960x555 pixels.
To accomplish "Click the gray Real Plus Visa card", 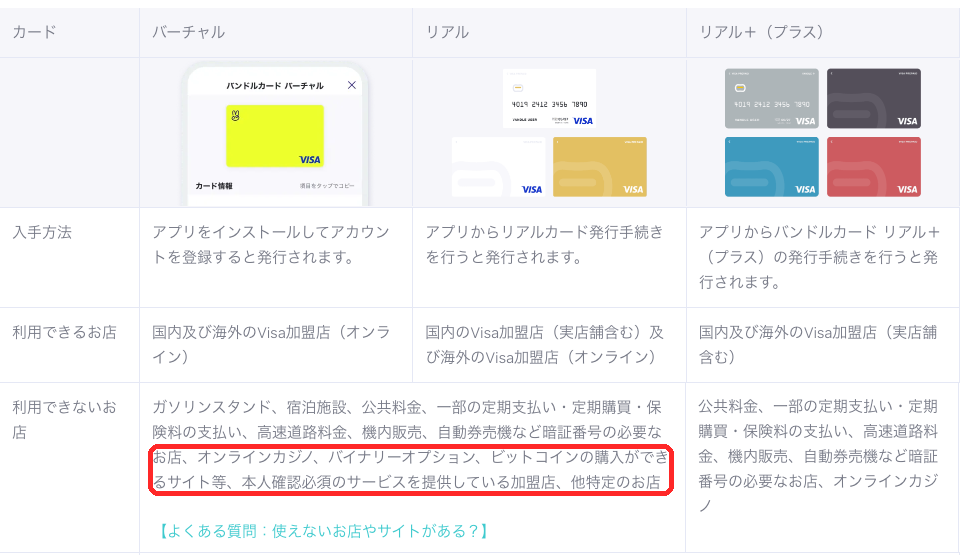I will [771, 99].
